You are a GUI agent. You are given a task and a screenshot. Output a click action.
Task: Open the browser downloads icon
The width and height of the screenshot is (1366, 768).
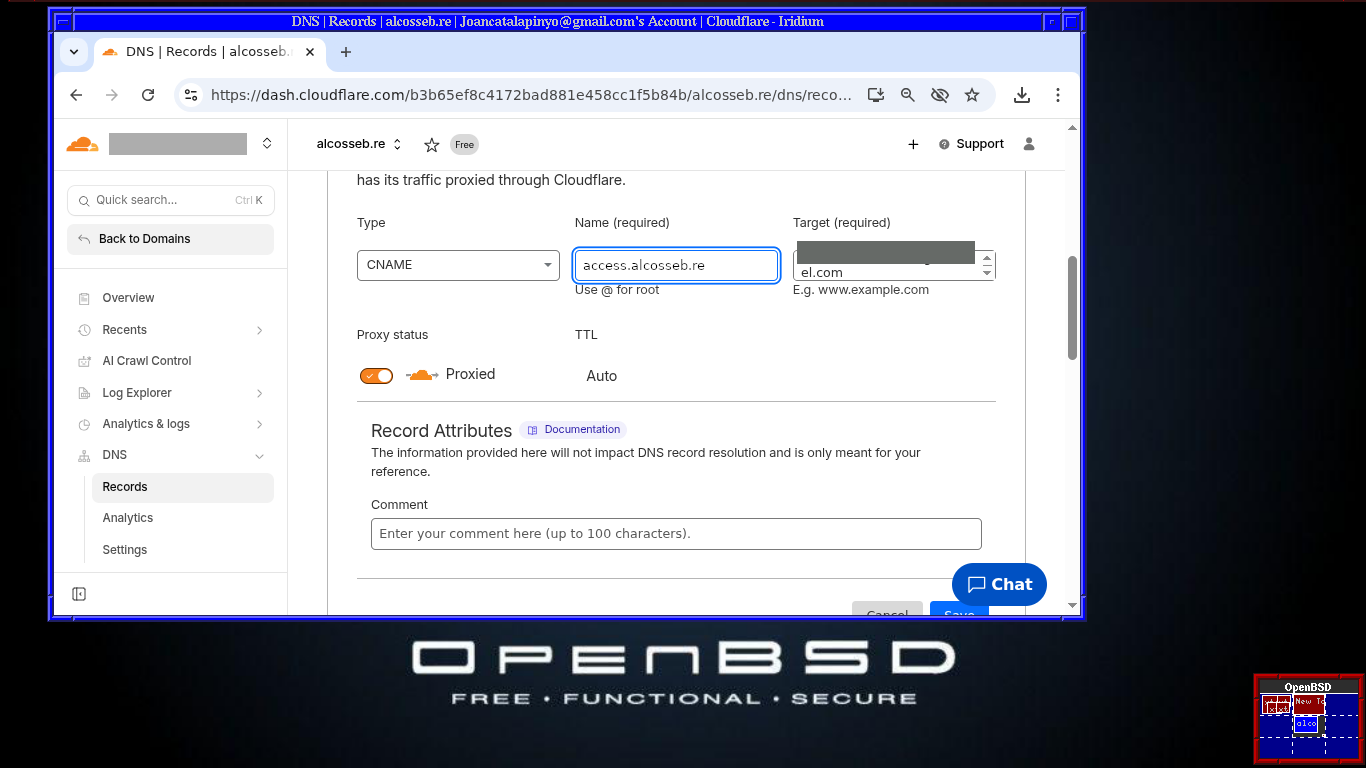pos(1021,95)
